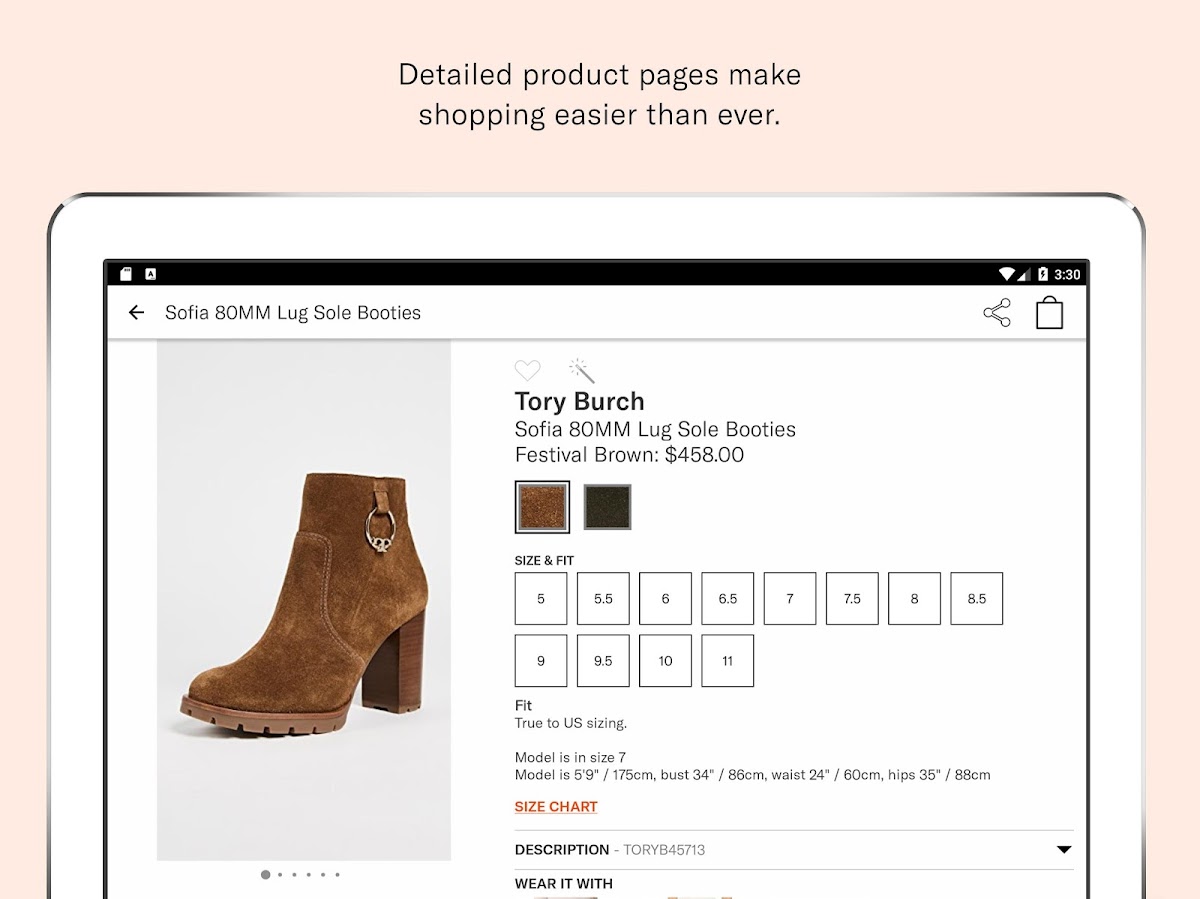Open the SIZE CHART link
The width and height of the screenshot is (1200, 899).
(556, 807)
